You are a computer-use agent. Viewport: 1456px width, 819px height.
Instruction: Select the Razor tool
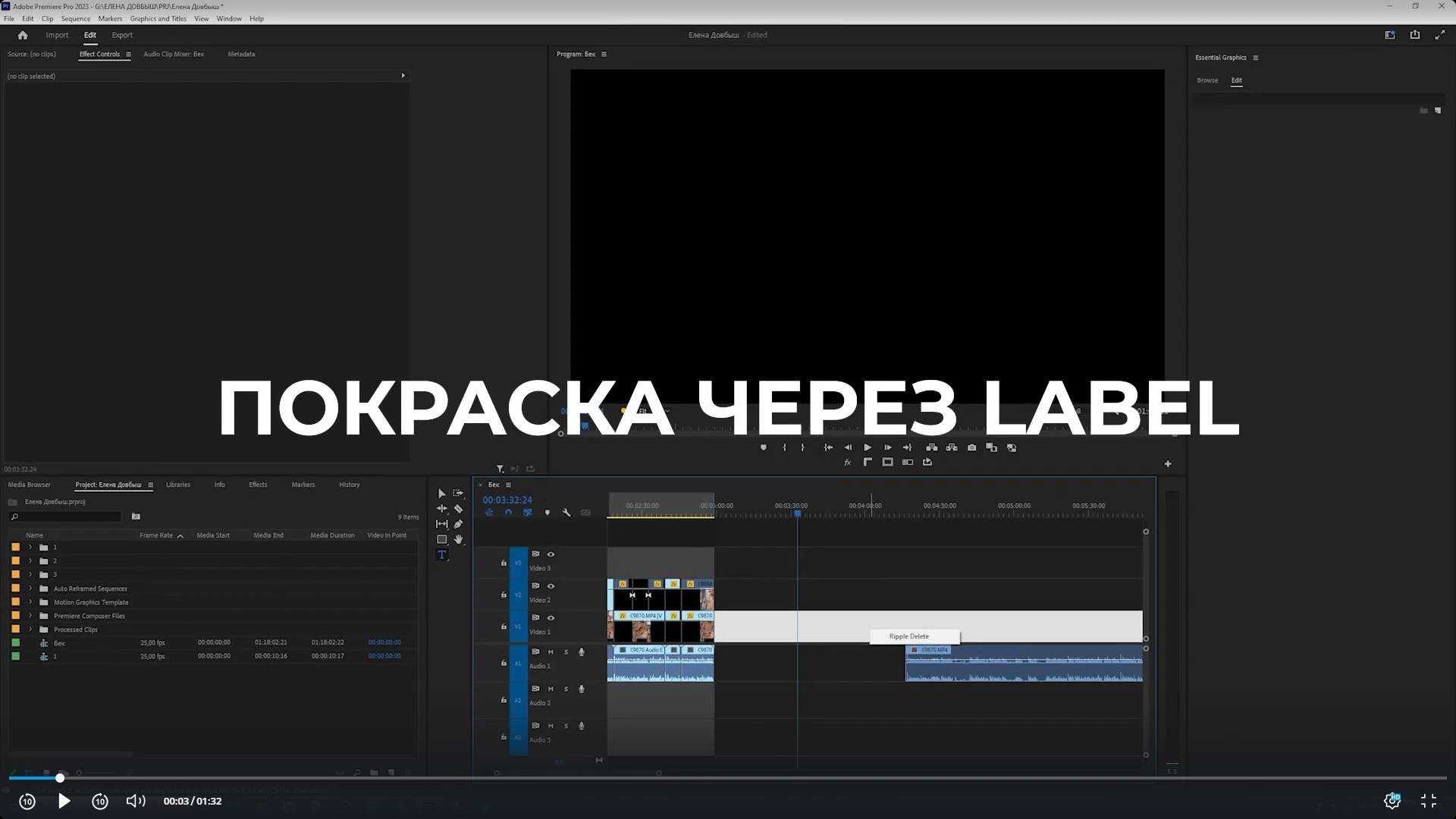click(458, 509)
